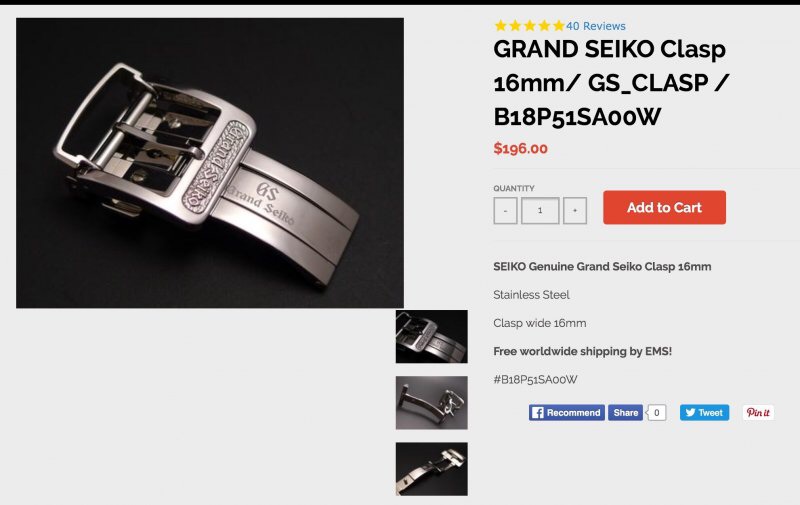
Task: Click the #B18P51SA00W part number text
Action: pyautogui.click(x=535, y=380)
